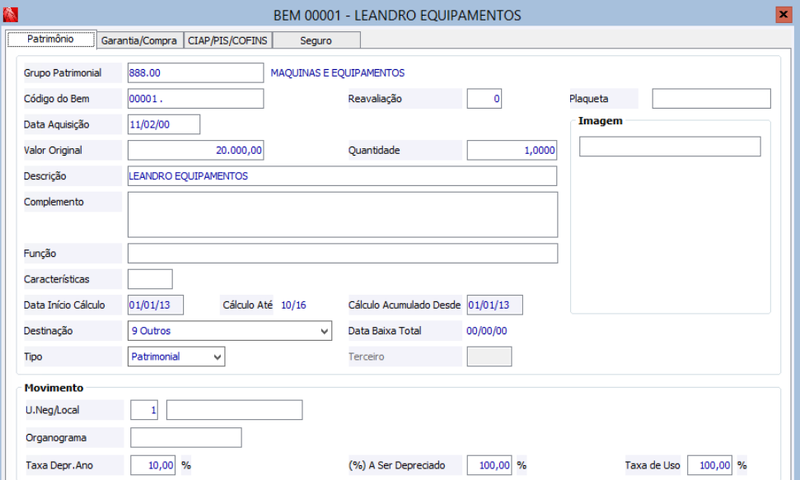Click the Função input field
Screen dimensions: 800x480
tap(343, 254)
